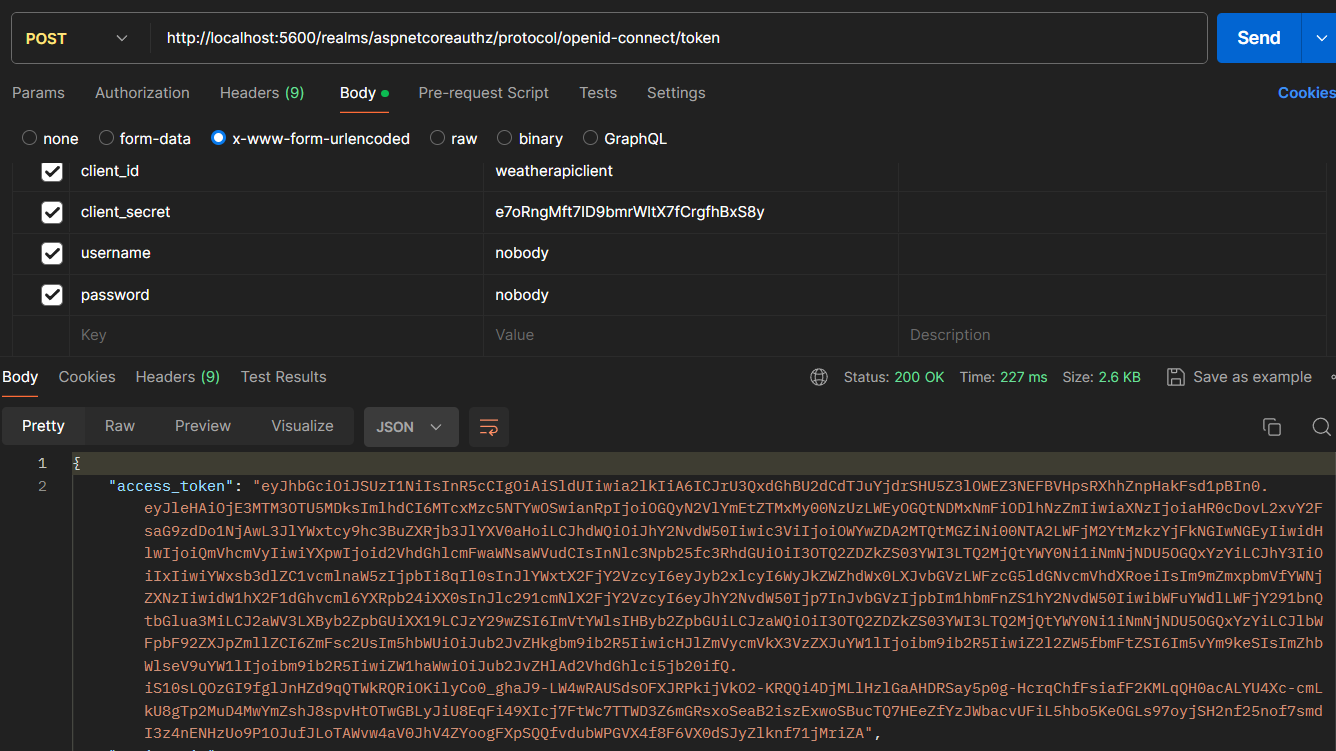Image resolution: width=1336 pixels, height=751 pixels.
Task: Click the empty Key field
Action: pyautogui.click(x=276, y=335)
